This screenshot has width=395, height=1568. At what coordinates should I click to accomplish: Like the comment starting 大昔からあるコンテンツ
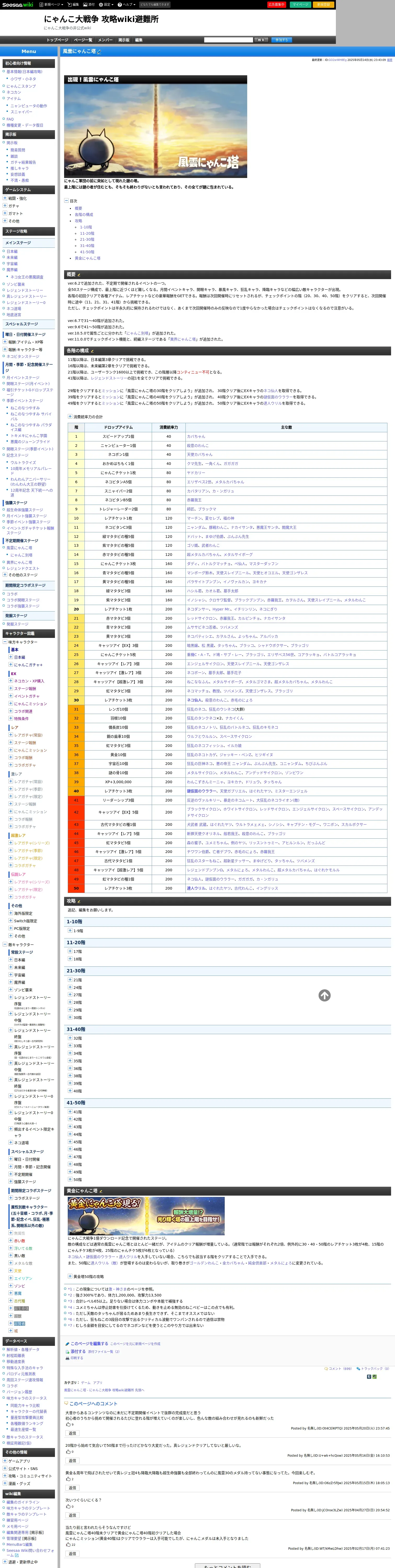(68, 1424)
